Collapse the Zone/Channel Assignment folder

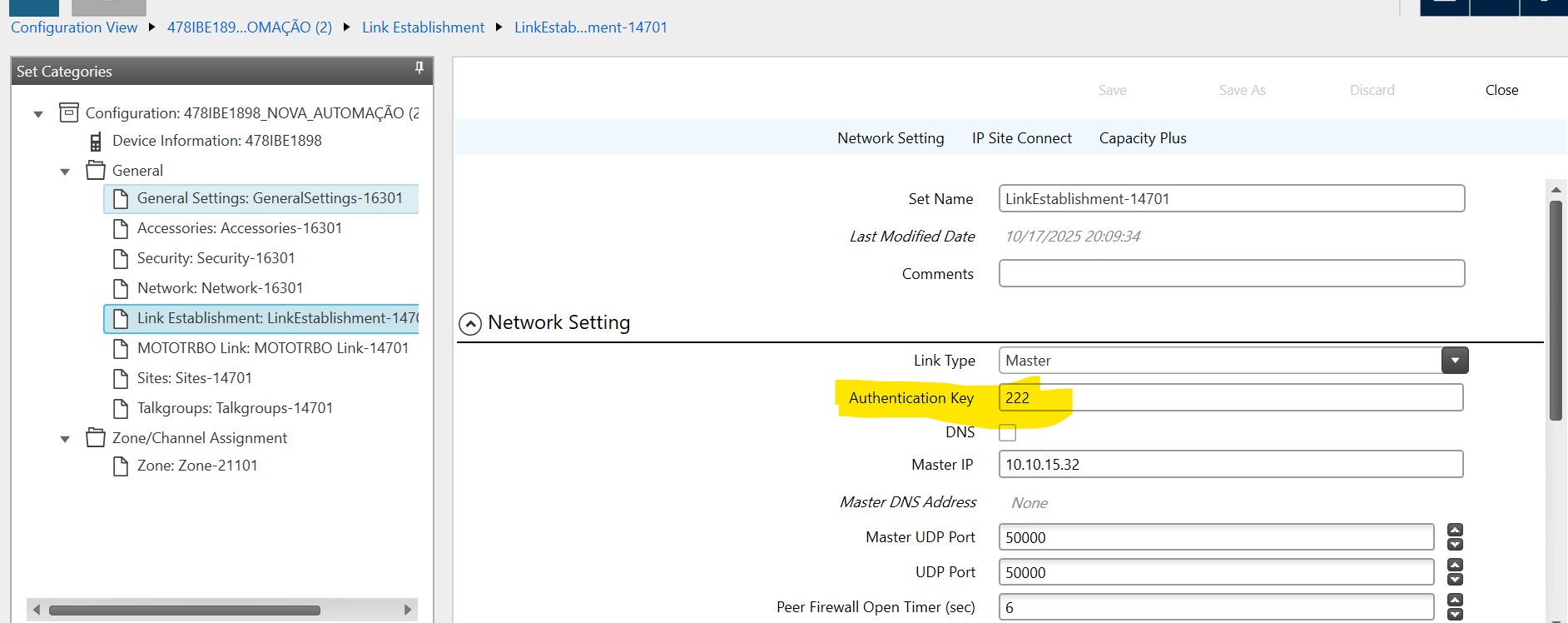click(x=65, y=439)
